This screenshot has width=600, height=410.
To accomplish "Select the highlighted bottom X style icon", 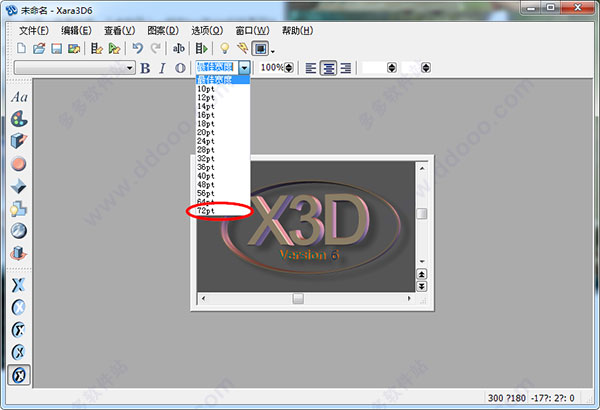I will [19, 375].
